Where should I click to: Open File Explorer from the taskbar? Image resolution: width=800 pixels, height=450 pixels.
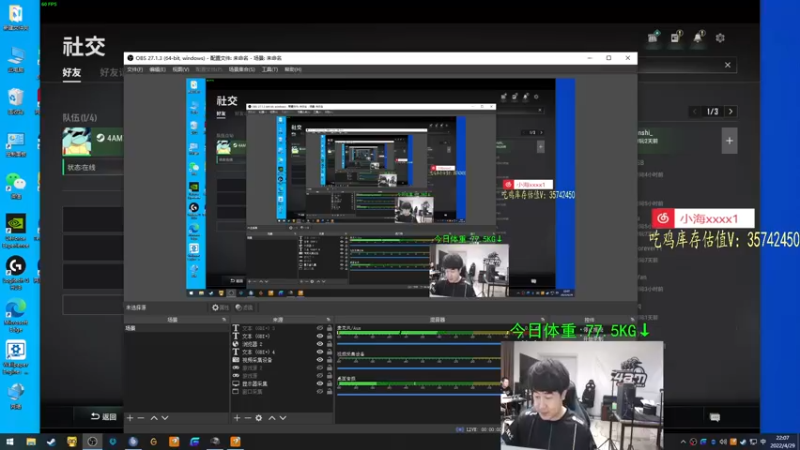point(31,442)
